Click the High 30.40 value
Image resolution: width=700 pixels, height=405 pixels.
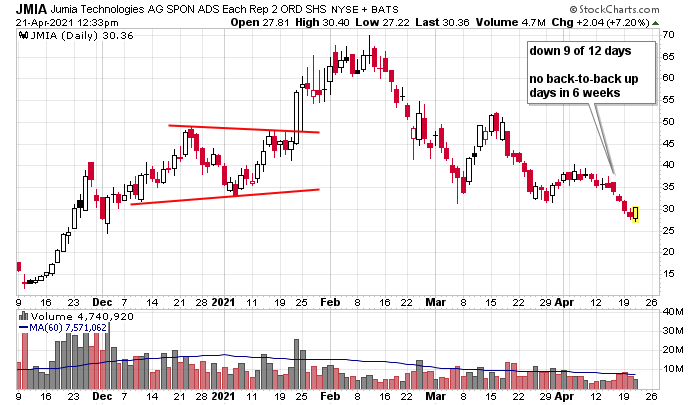322,22
